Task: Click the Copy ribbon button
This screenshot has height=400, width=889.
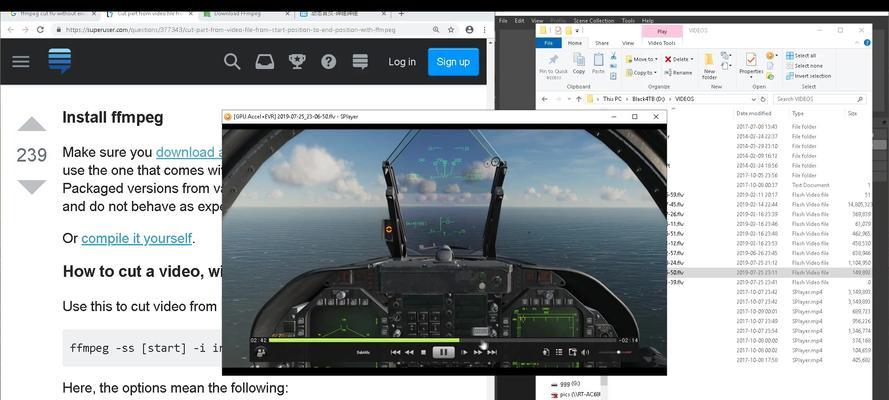Action: (x=579, y=63)
